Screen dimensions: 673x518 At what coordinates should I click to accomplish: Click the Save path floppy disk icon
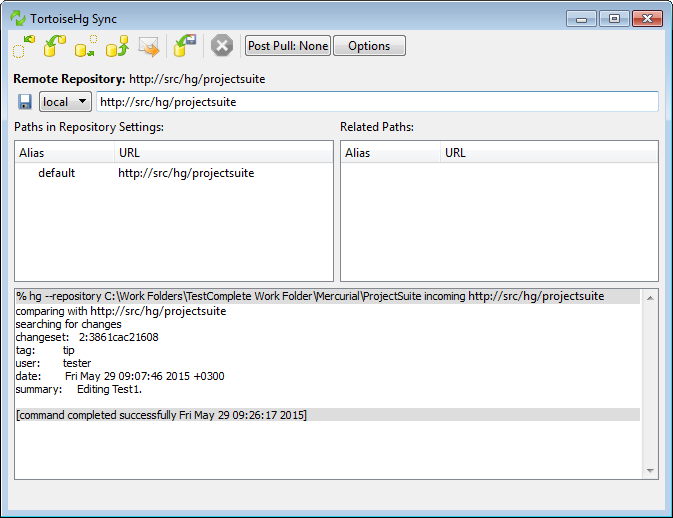tap(25, 102)
